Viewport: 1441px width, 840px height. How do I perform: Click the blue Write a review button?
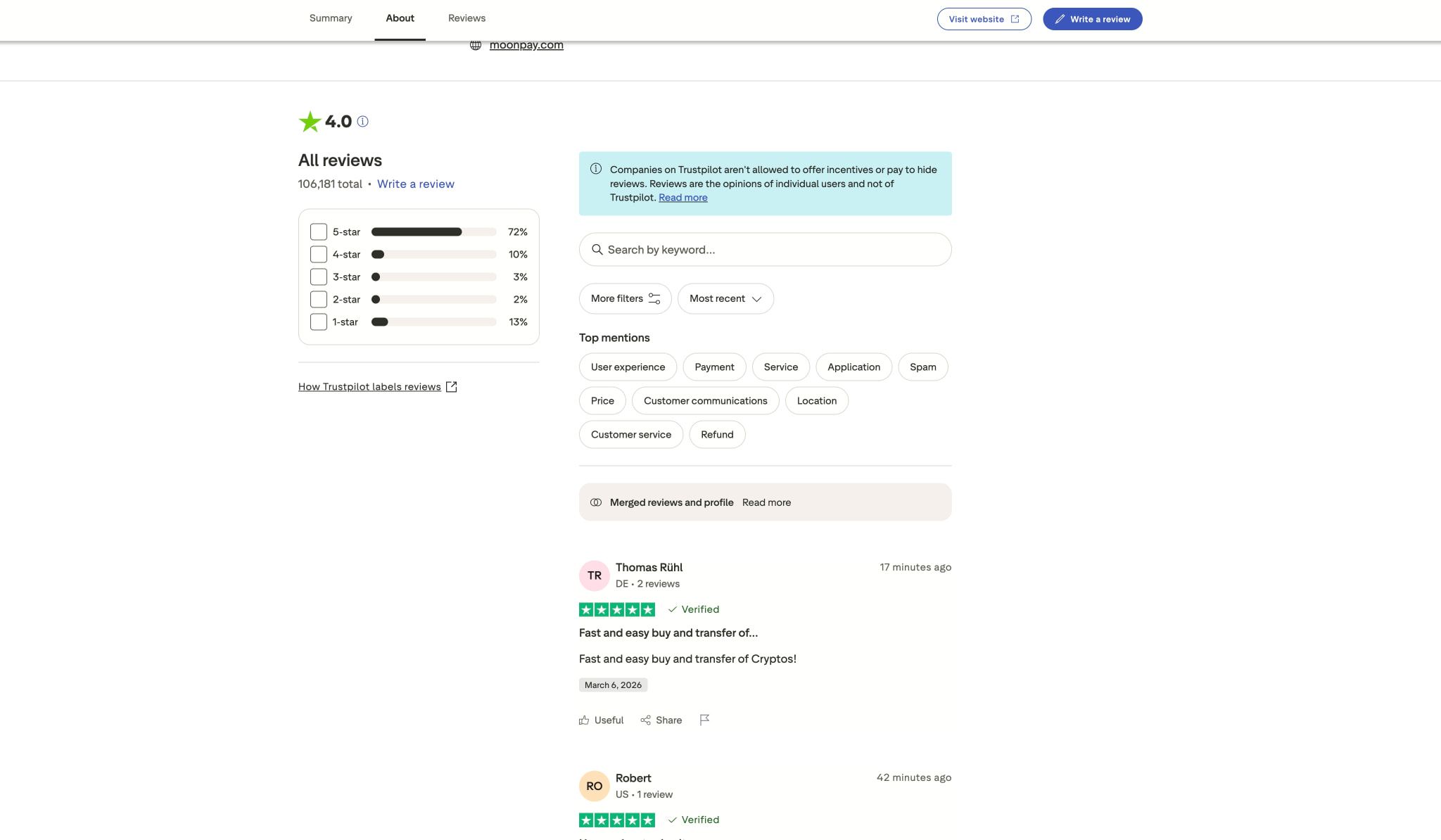[1092, 19]
